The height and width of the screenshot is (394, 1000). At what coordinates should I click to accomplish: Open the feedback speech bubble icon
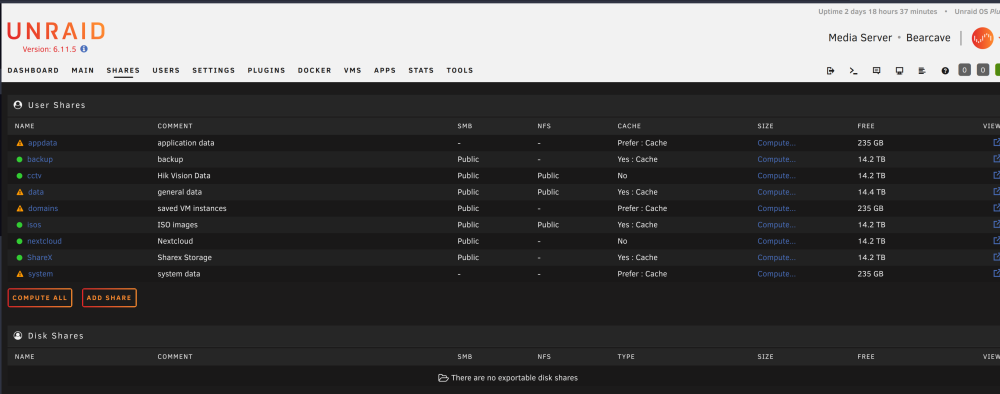click(876, 71)
